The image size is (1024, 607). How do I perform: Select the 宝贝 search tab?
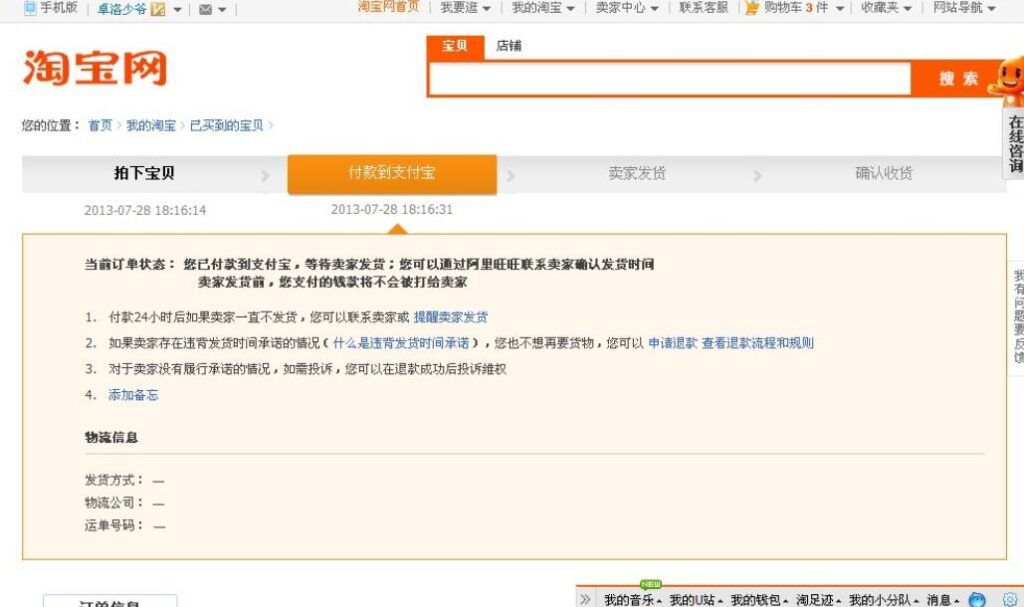(455, 46)
